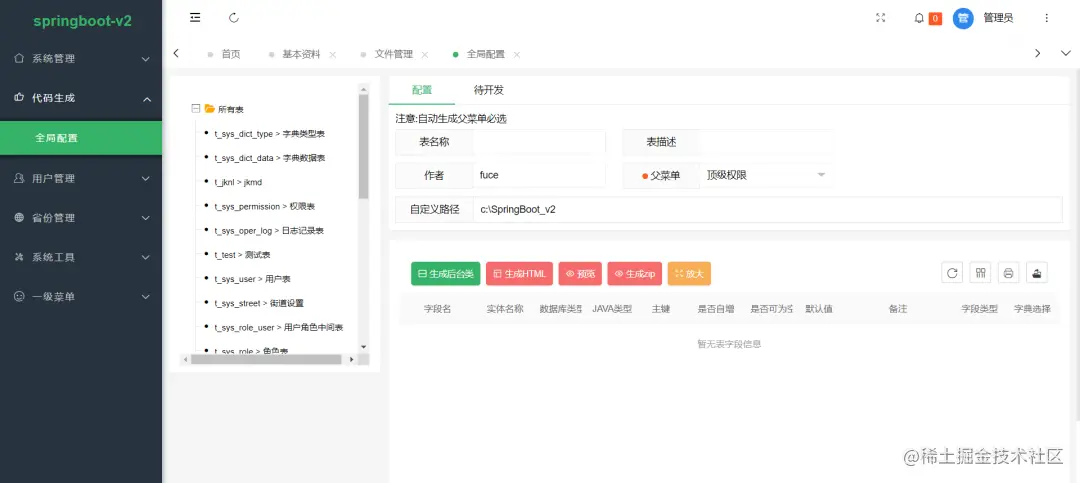Select t_sys_oper_log 日志记录表 in tree

[x=269, y=231]
